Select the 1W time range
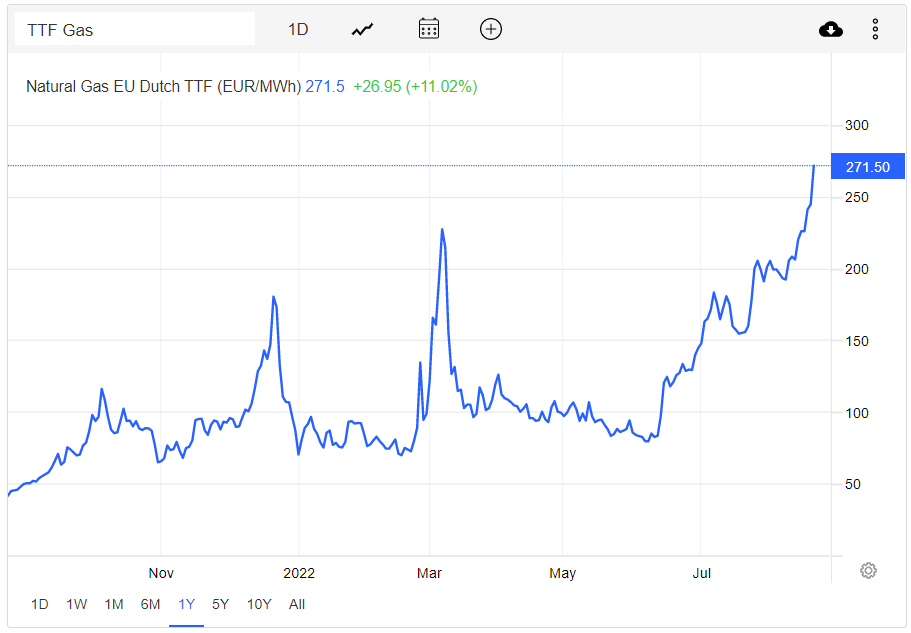 [77, 604]
